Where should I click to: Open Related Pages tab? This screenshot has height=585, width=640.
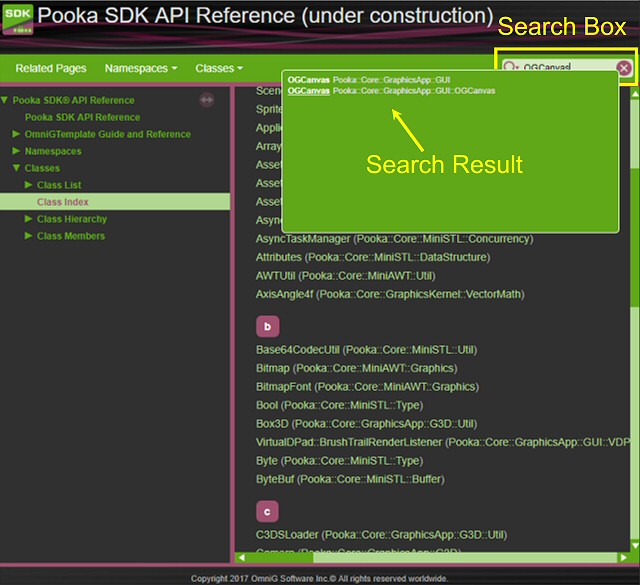tap(51, 68)
